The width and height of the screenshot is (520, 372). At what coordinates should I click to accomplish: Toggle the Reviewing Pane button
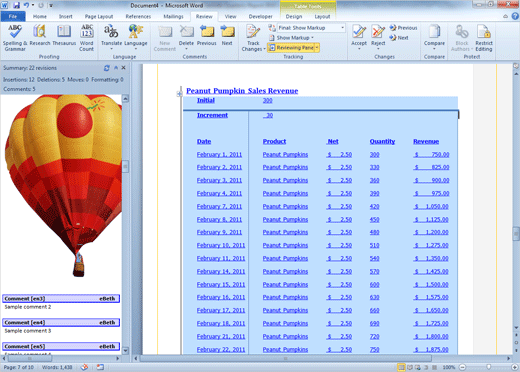click(291, 48)
